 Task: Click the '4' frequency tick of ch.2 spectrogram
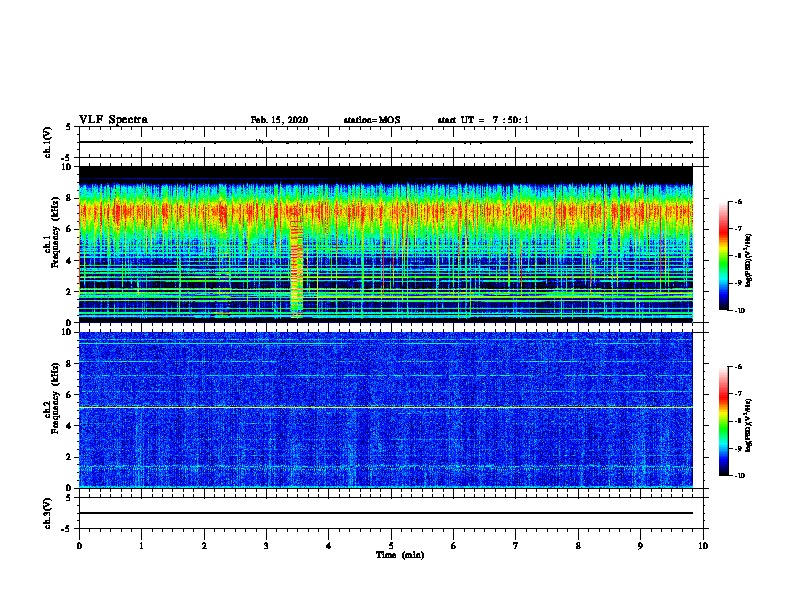69,426
